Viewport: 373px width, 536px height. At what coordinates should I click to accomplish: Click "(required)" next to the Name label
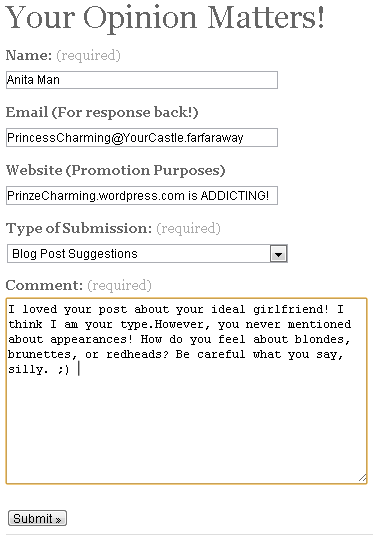point(88,55)
